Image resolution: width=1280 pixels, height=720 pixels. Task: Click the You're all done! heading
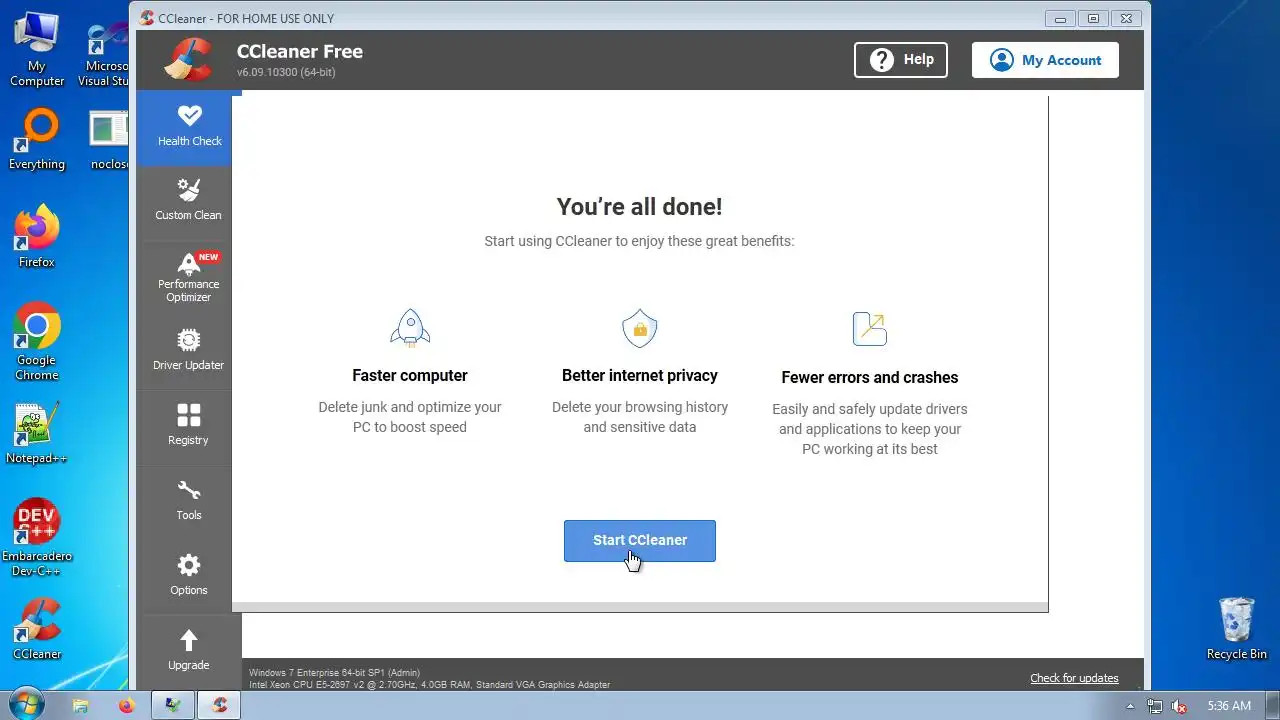click(x=639, y=206)
